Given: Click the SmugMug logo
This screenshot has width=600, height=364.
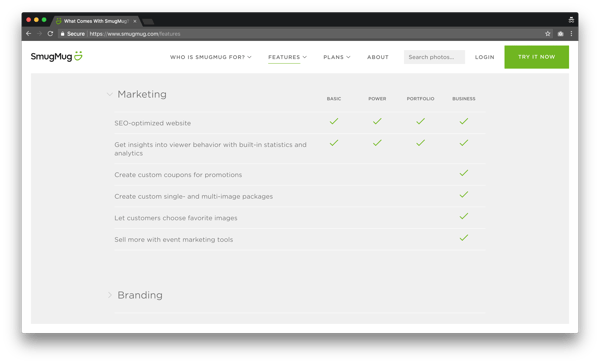Looking at the screenshot, I should 57,57.
